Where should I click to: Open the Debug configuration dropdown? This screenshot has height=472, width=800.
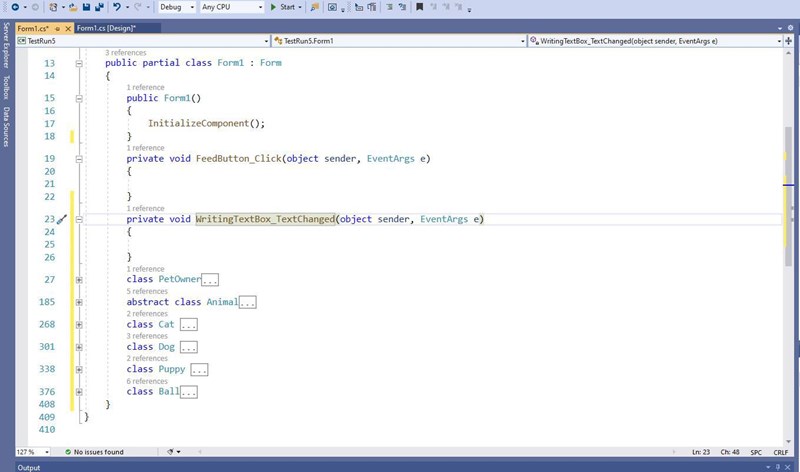point(176,7)
